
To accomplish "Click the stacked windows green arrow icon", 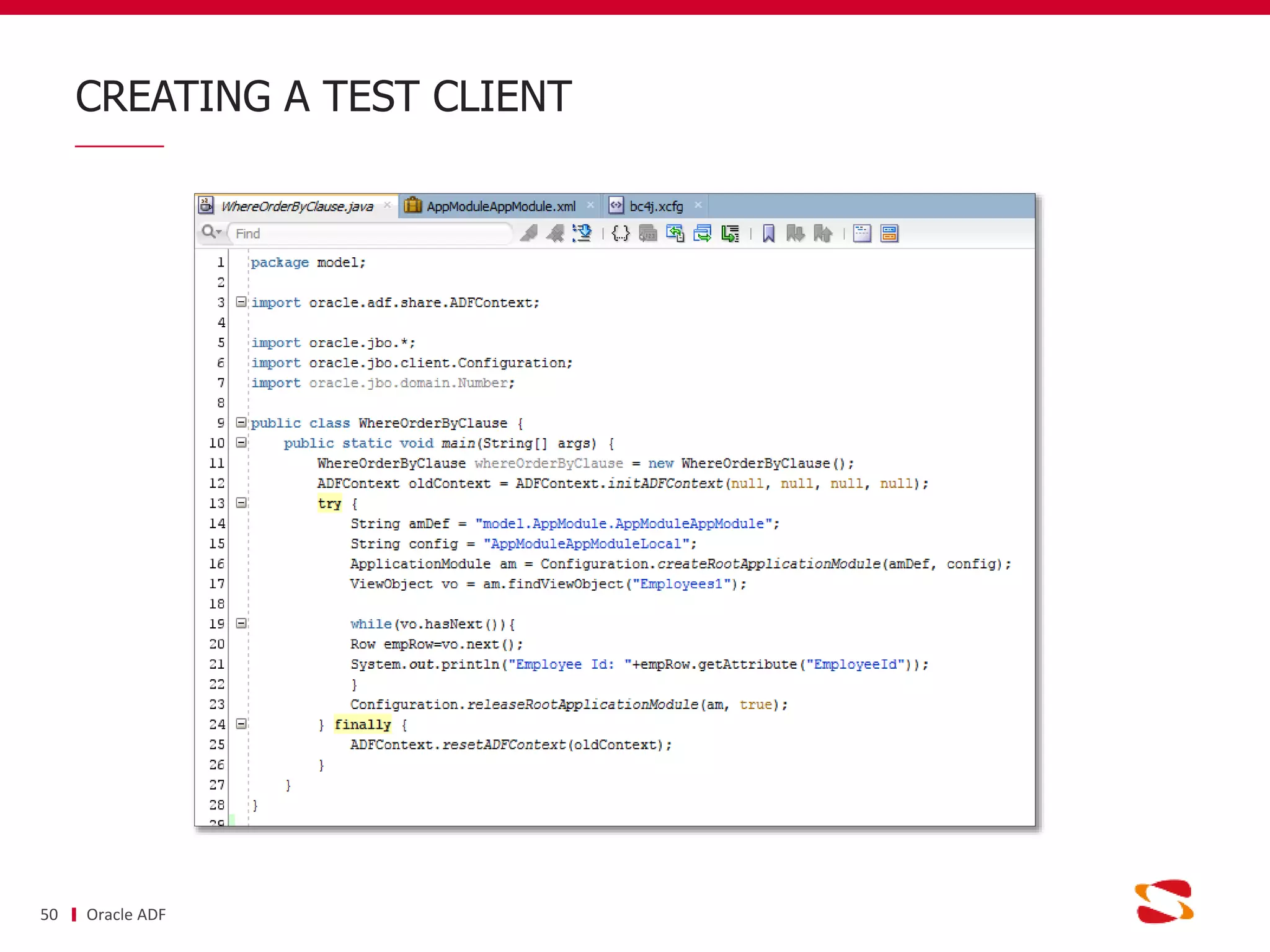I will tap(702, 234).
